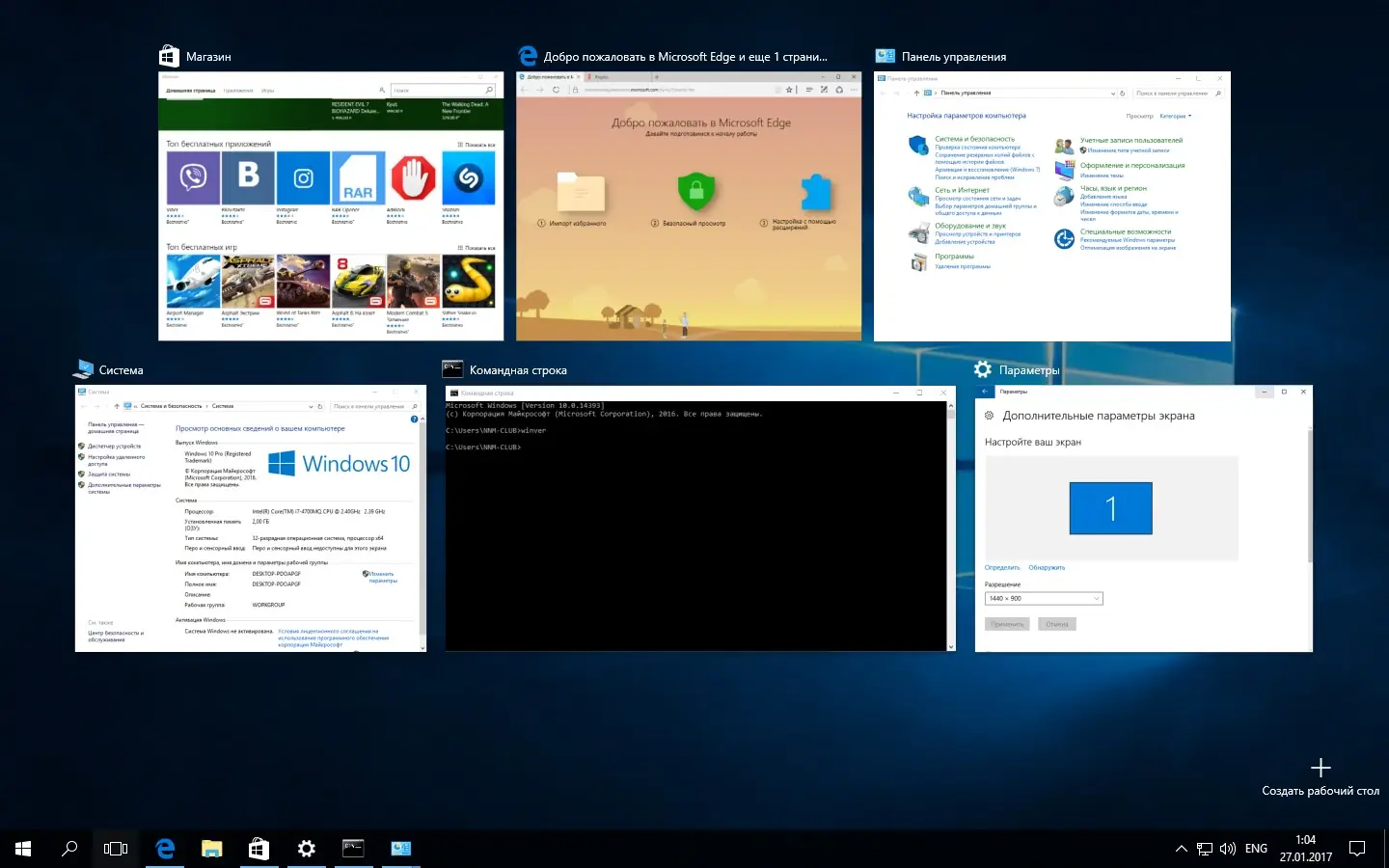Open Microsoft Edge from the taskbar
The image size is (1389, 868).
click(x=165, y=849)
